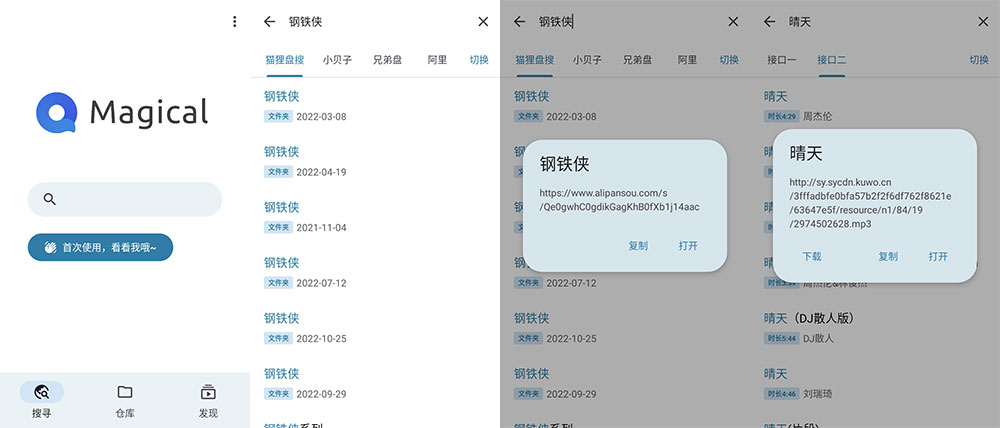Click the search magnifier icon in the search box
This screenshot has width=1000, height=428.
50,200
